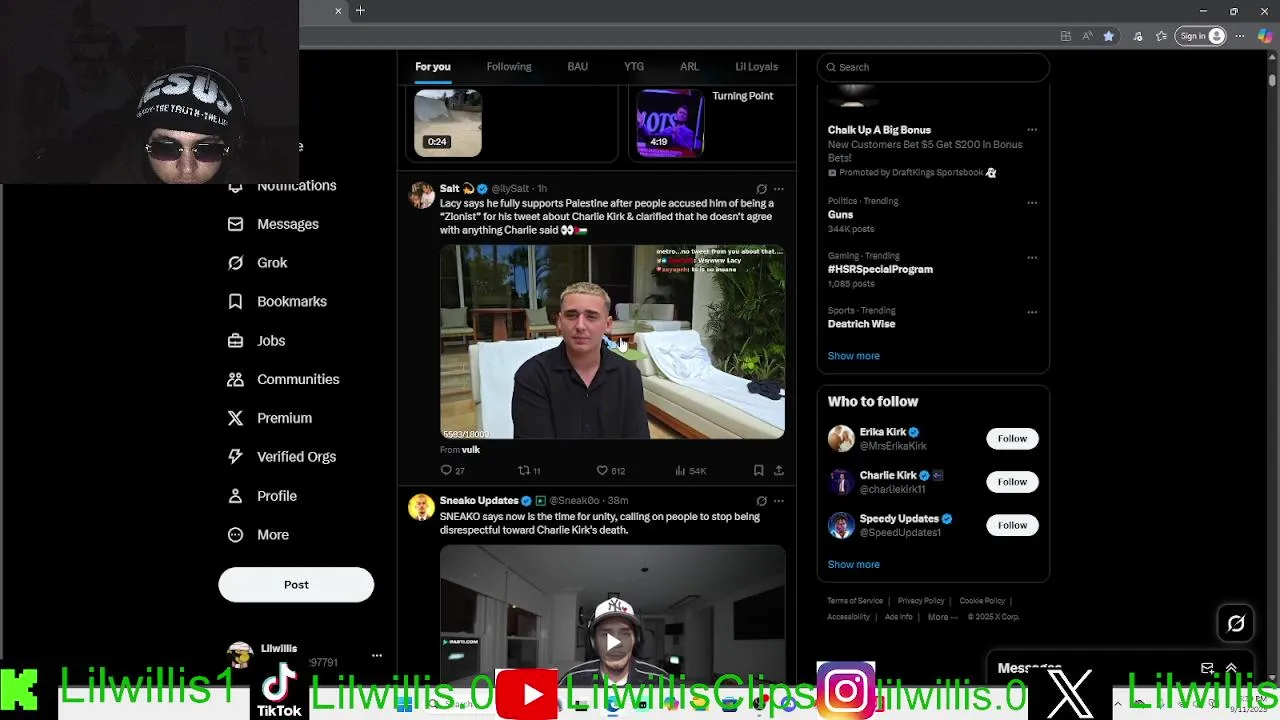Open more options on Salt's post

(779, 189)
